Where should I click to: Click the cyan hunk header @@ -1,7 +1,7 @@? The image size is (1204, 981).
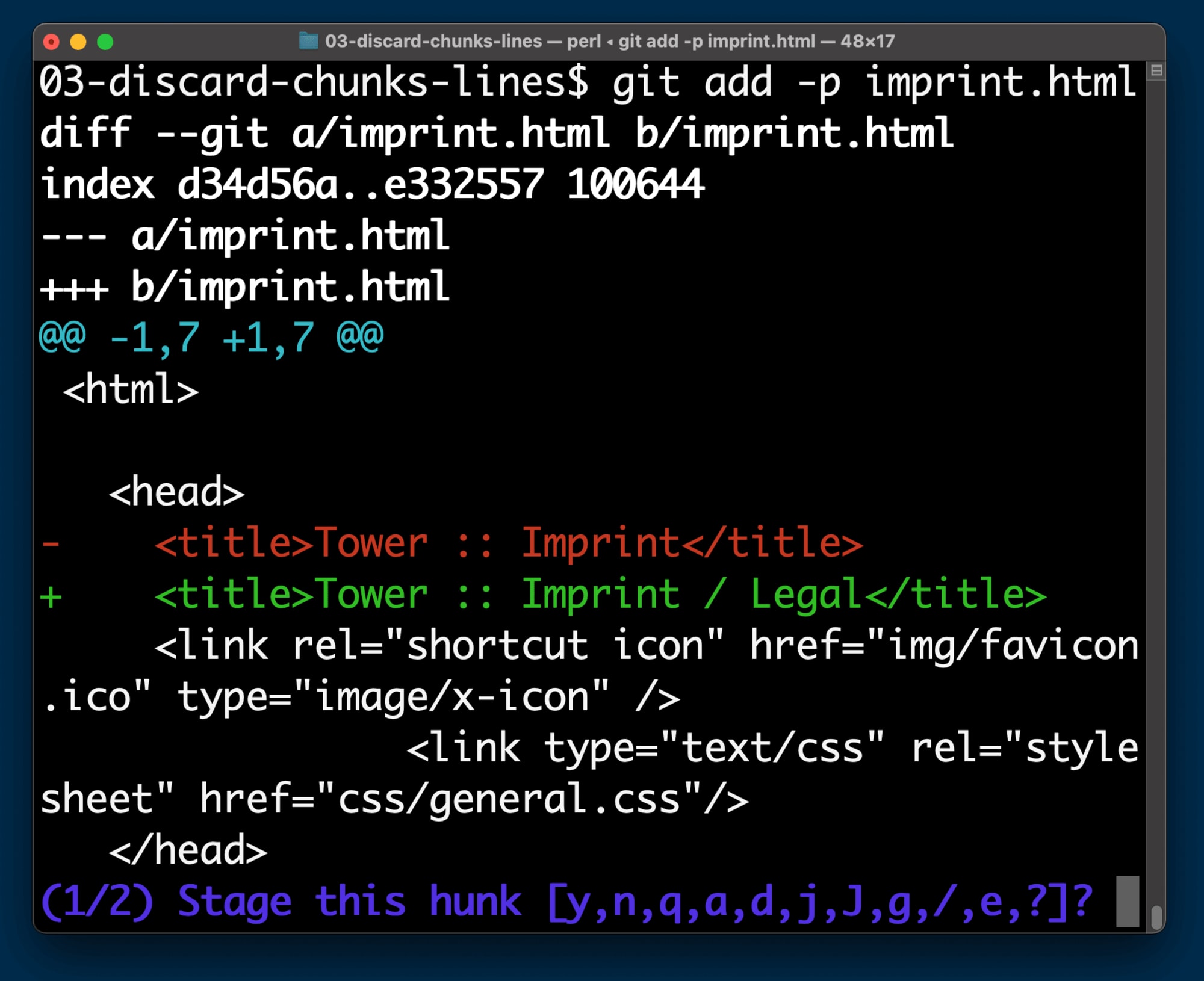[211, 337]
